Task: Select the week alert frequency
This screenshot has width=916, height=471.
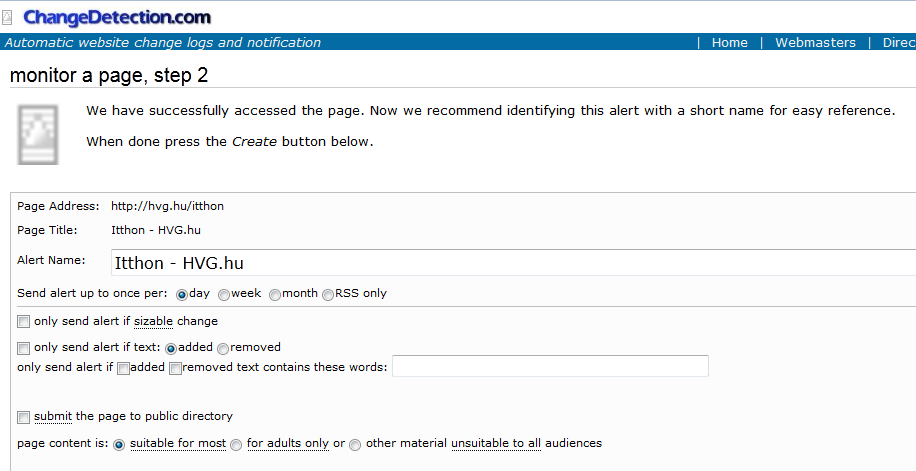Action: pyautogui.click(x=224, y=295)
